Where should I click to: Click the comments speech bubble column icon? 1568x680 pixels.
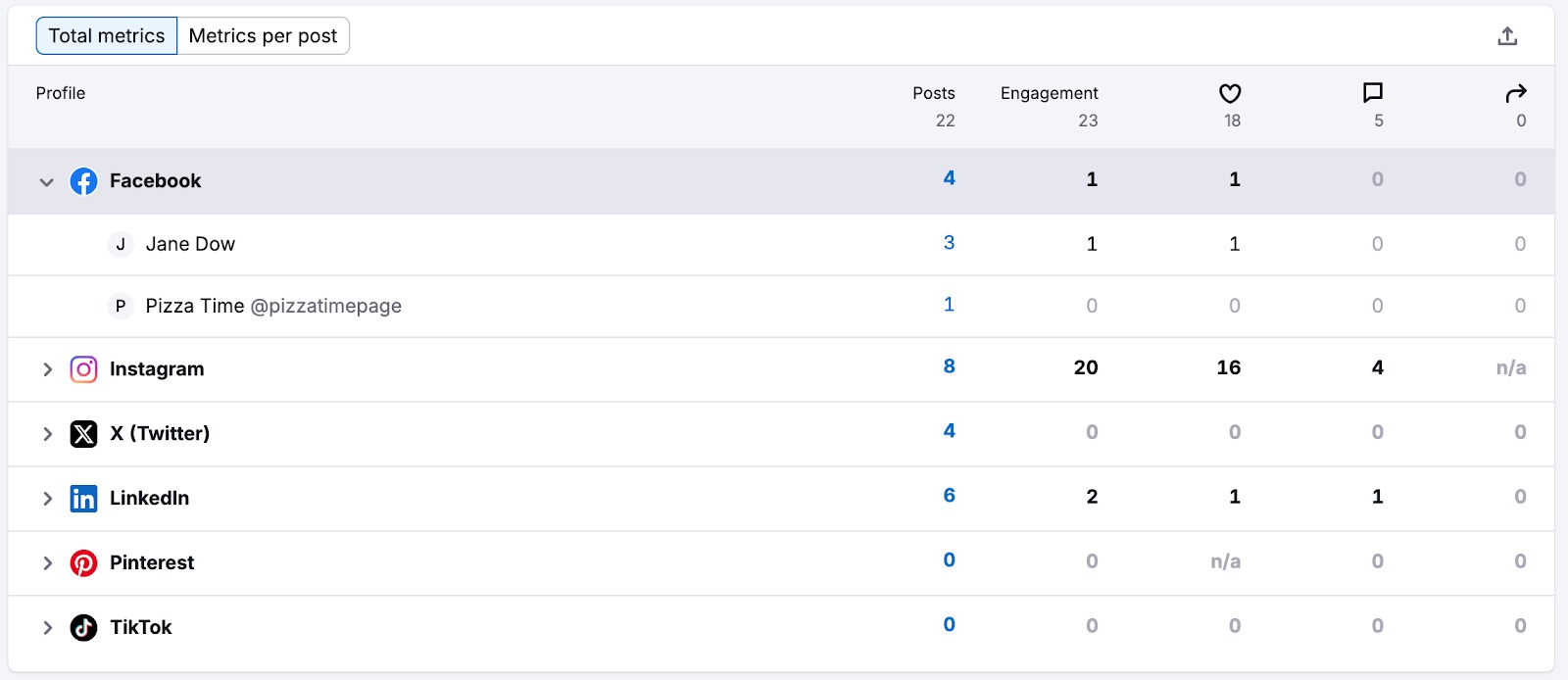click(x=1373, y=93)
